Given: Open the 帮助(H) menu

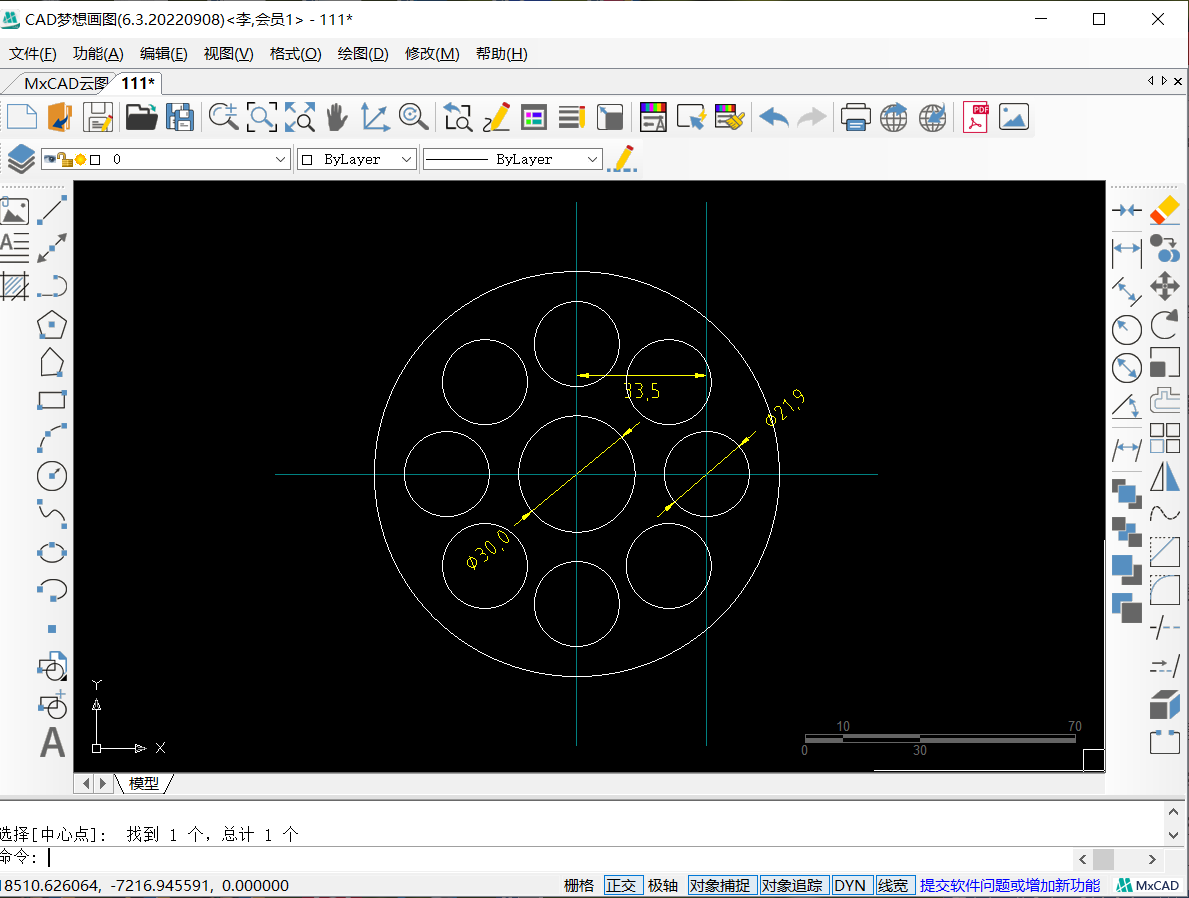Looking at the screenshot, I should (501, 54).
